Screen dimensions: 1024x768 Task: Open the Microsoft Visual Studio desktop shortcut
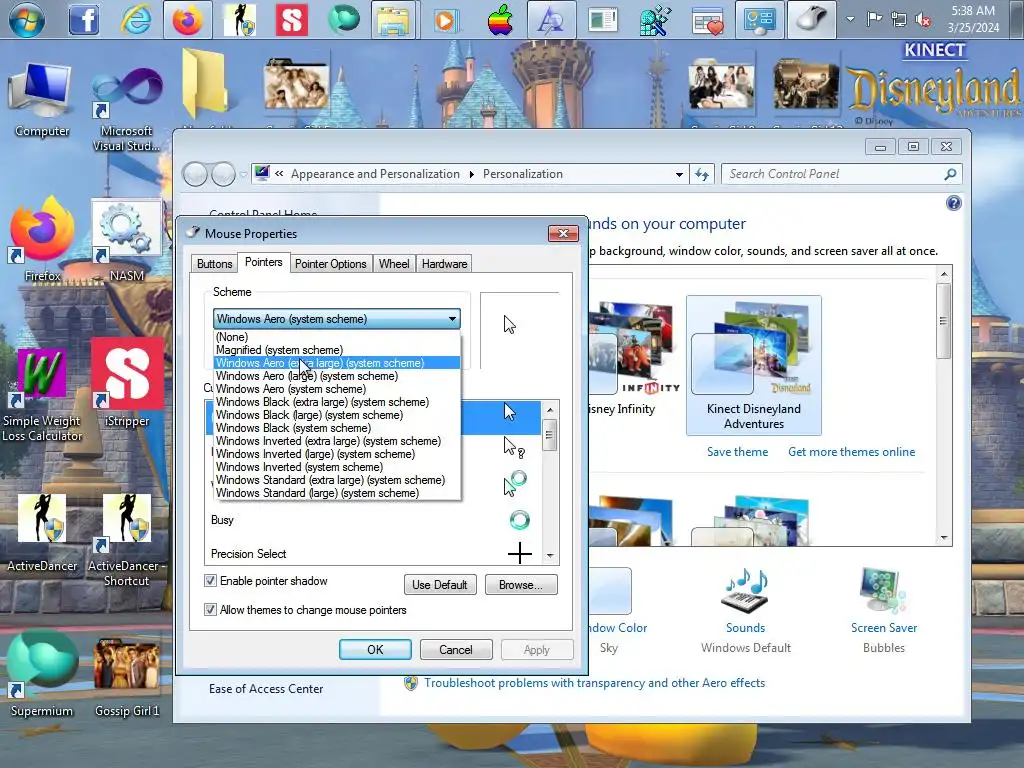pos(126,110)
